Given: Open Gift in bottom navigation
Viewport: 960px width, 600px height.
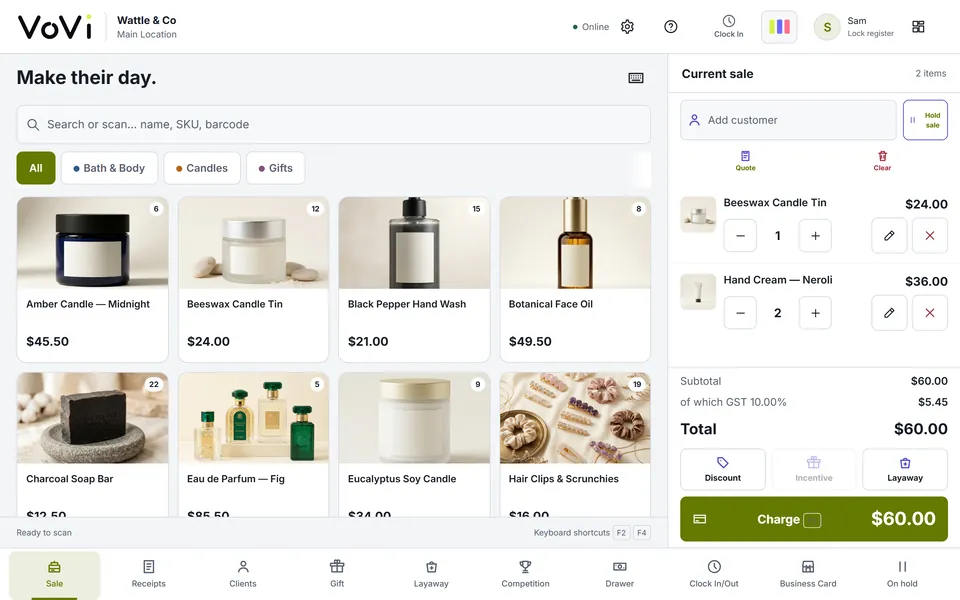Looking at the screenshot, I should pos(337,574).
